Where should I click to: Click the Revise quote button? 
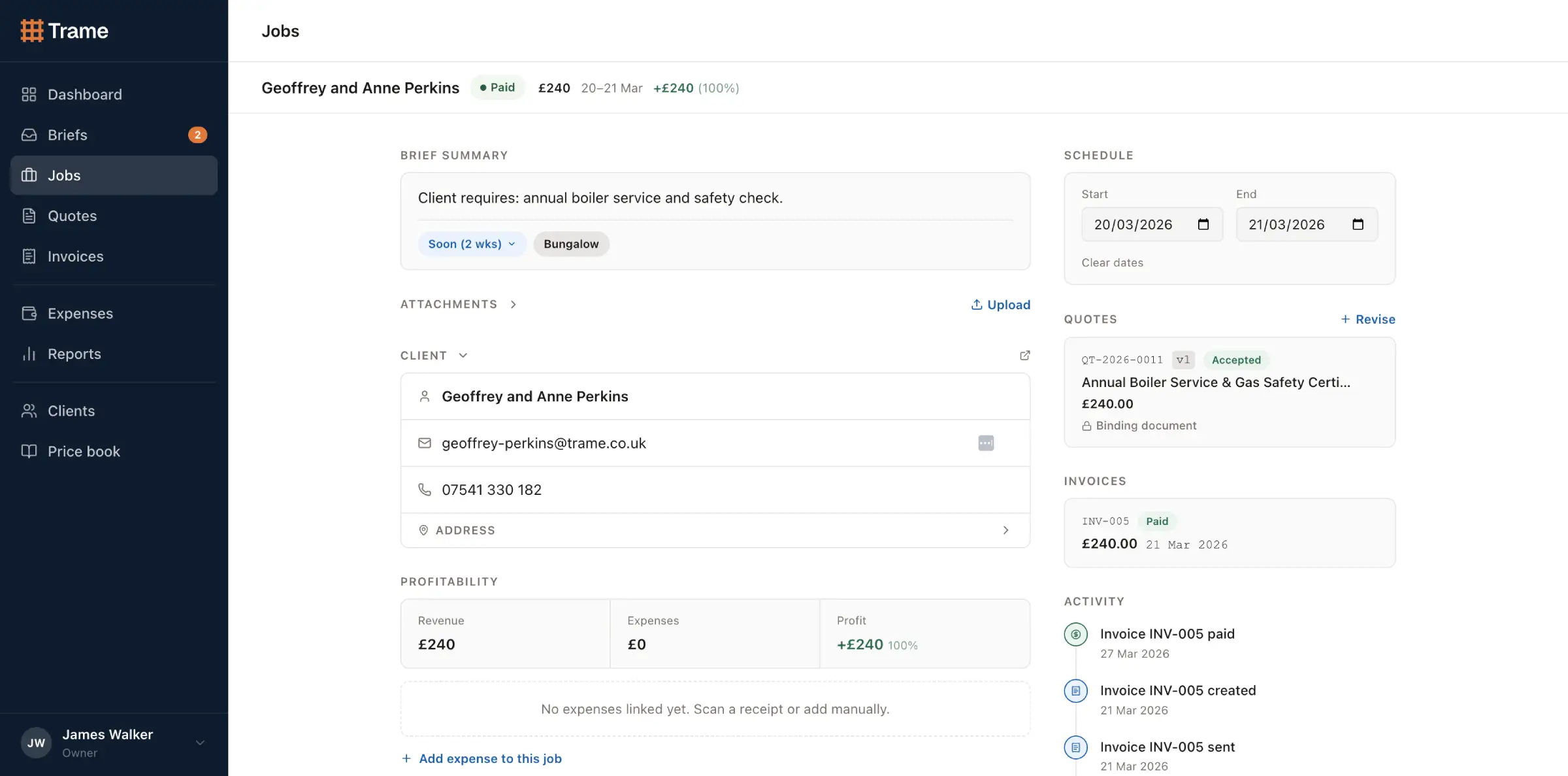tap(1367, 319)
